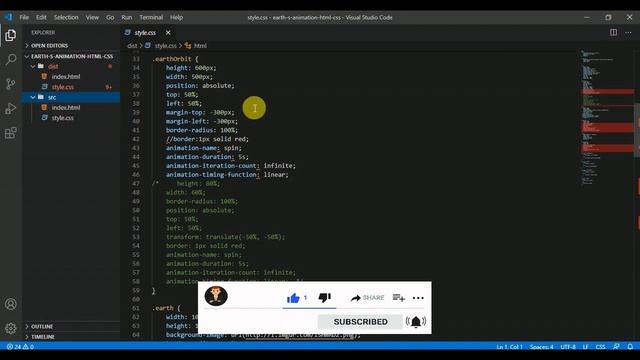This screenshot has height=360, width=640.
Task: Open the Extensions view icon
Action: click(x=11, y=133)
